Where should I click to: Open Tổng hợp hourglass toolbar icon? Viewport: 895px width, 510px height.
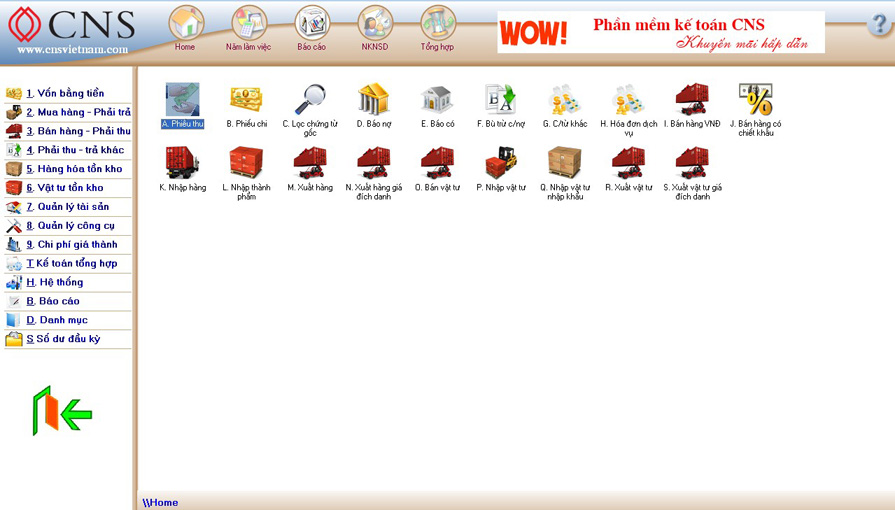[438, 29]
